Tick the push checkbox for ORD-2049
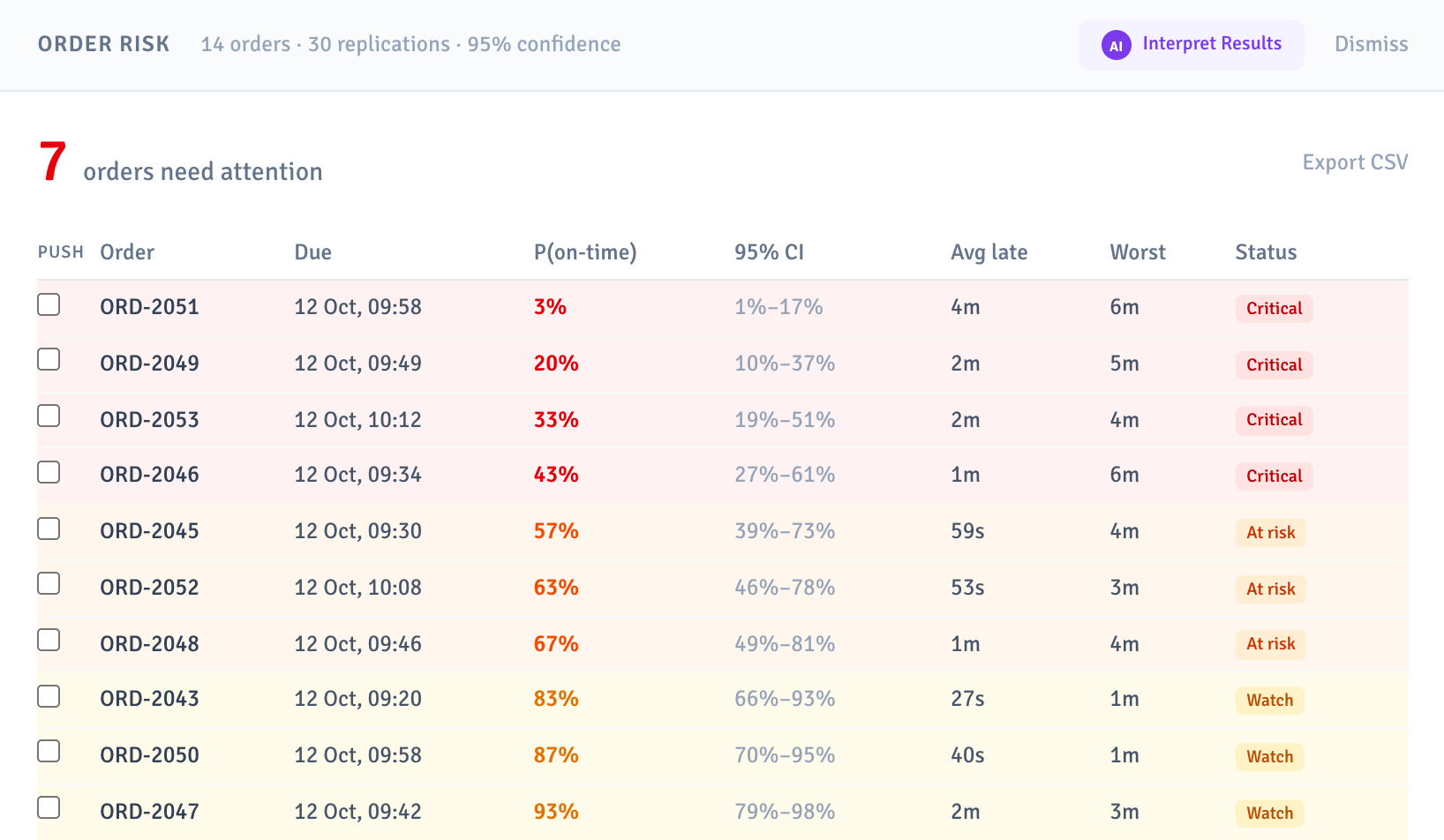The width and height of the screenshot is (1444, 840). [49, 359]
